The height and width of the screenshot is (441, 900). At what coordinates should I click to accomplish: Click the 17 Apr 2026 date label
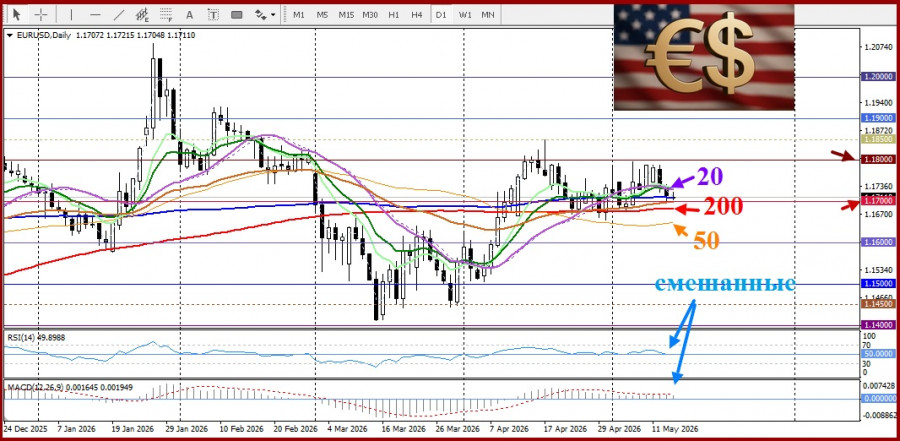tap(567, 430)
